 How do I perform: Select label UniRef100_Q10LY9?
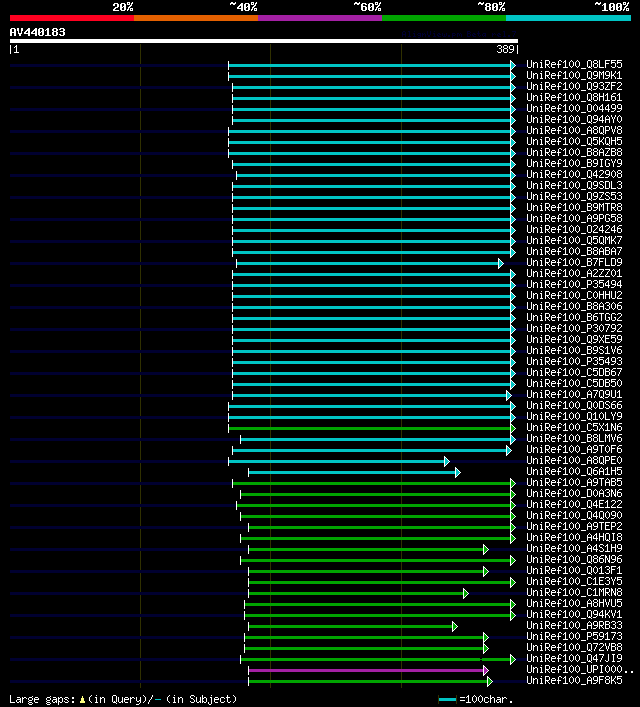click(574, 416)
